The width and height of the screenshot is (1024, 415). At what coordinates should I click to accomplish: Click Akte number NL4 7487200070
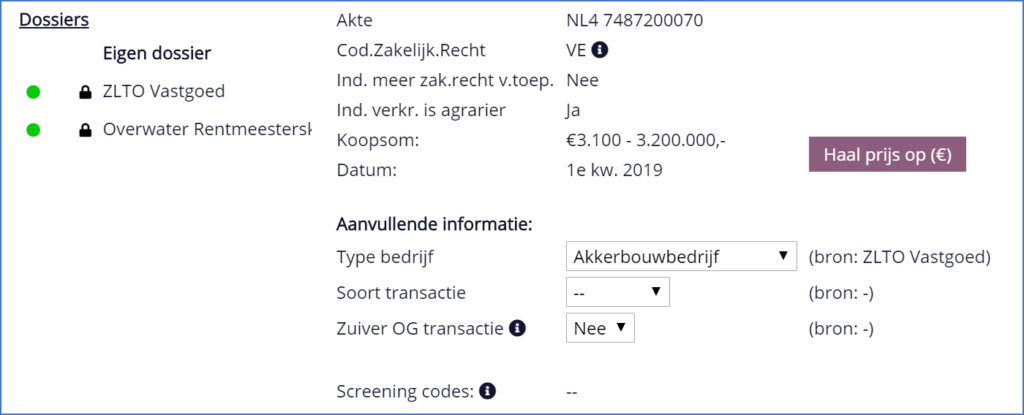coord(639,19)
